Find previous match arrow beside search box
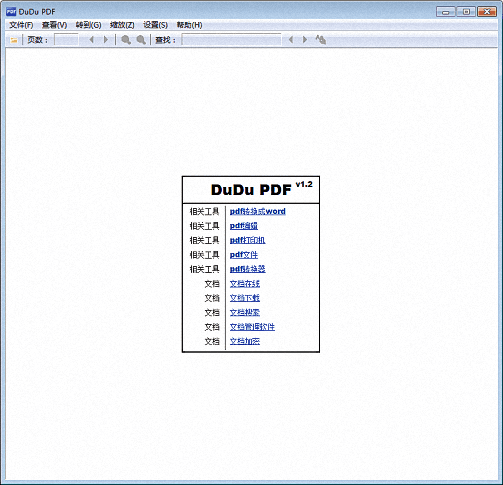The height and width of the screenshot is (485, 503). (291, 40)
